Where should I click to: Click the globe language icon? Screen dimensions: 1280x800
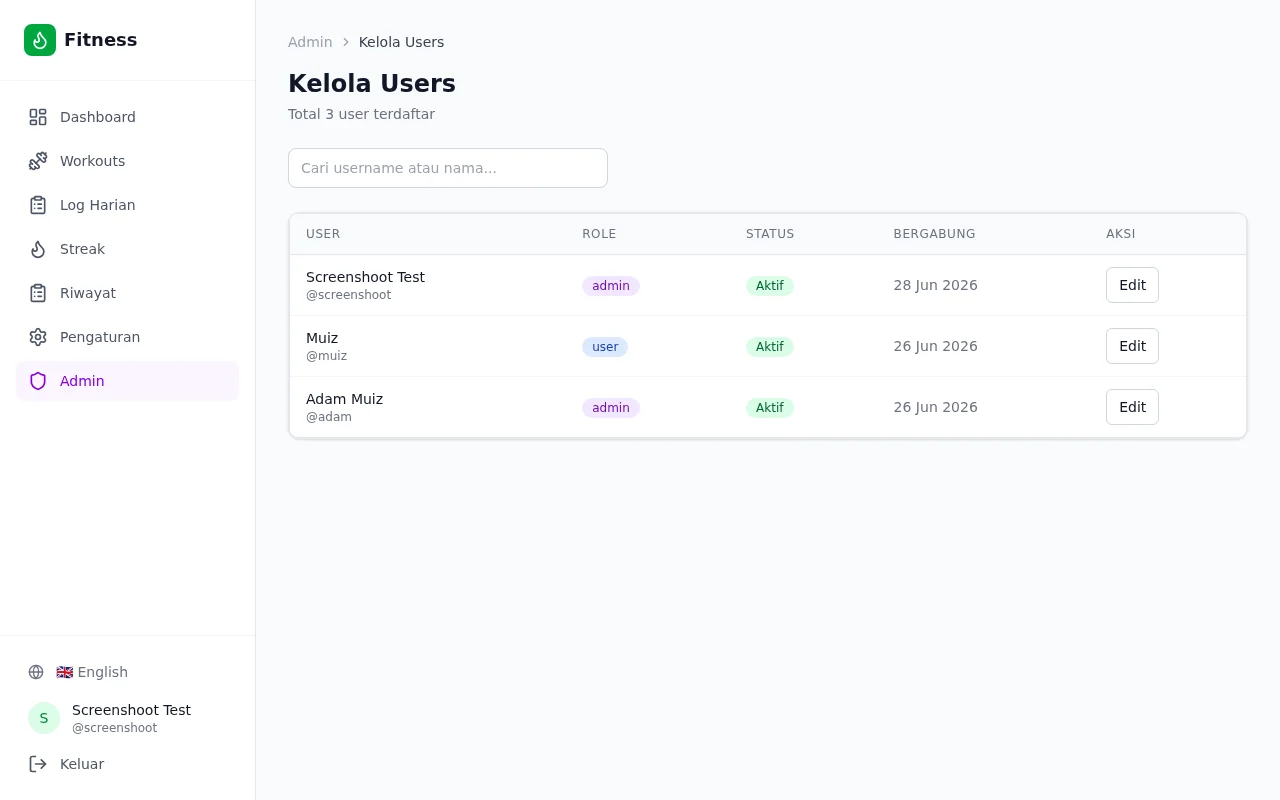tap(36, 672)
